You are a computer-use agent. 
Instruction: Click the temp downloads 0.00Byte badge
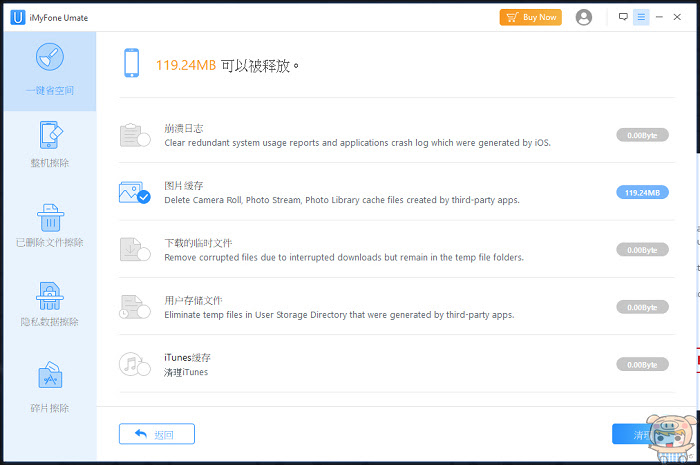point(642,250)
